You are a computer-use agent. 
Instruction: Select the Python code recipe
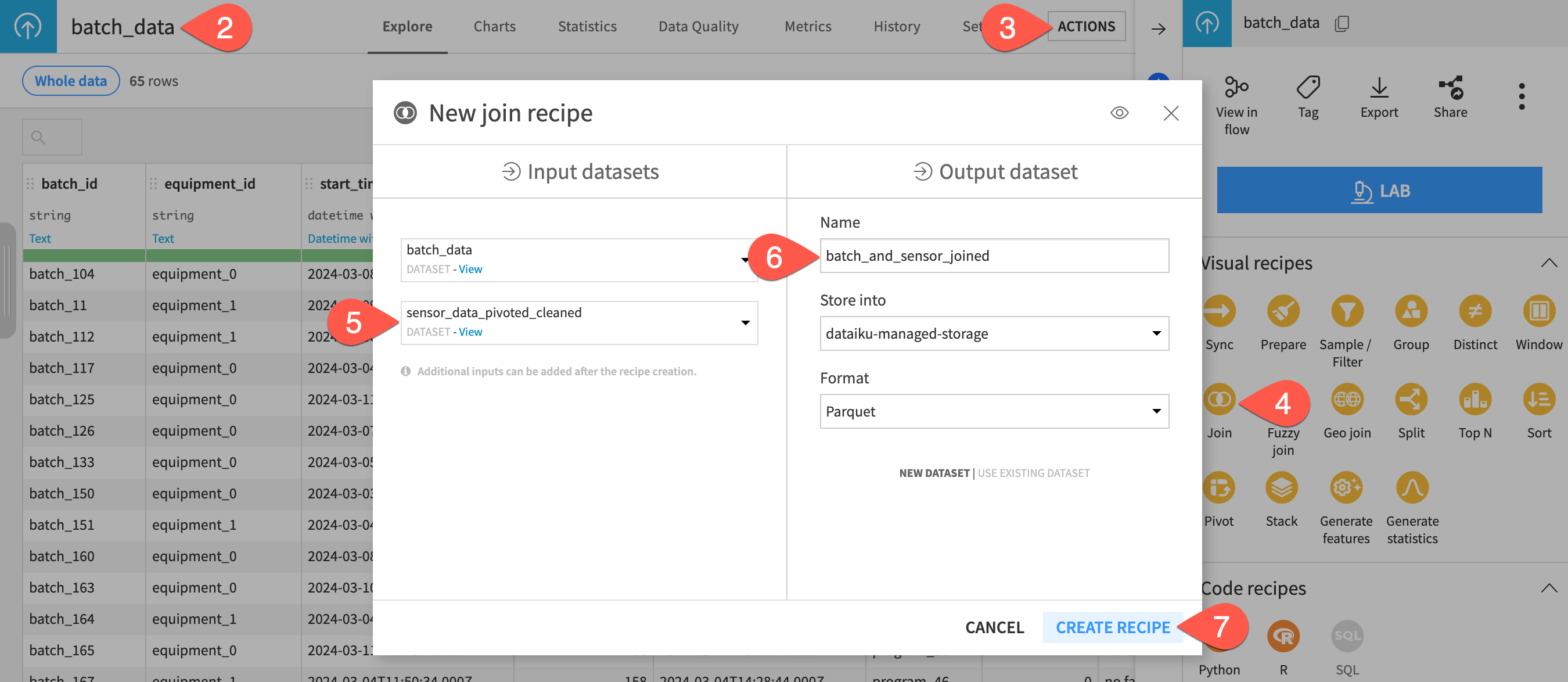point(1220,636)
